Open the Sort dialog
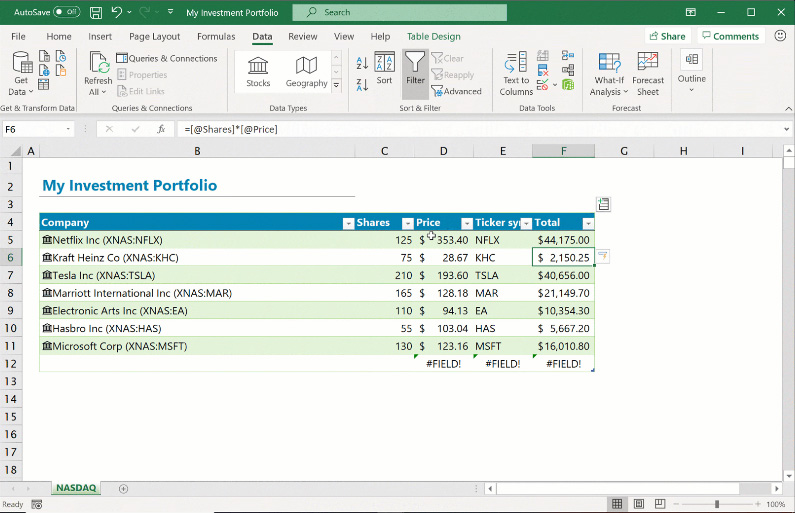 tap(384, 68)
